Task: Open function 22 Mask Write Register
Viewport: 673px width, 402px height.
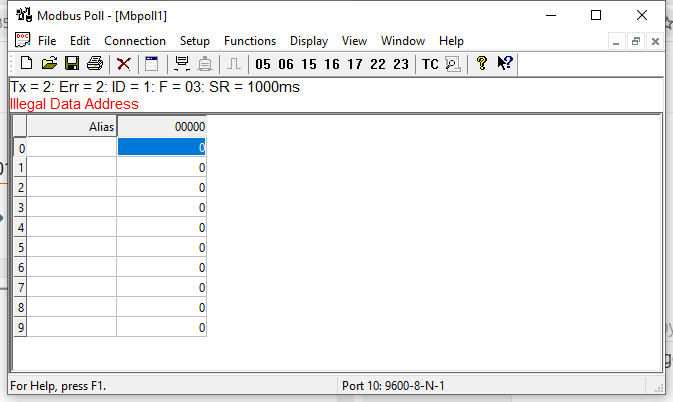Action: (x=378, y=64)
